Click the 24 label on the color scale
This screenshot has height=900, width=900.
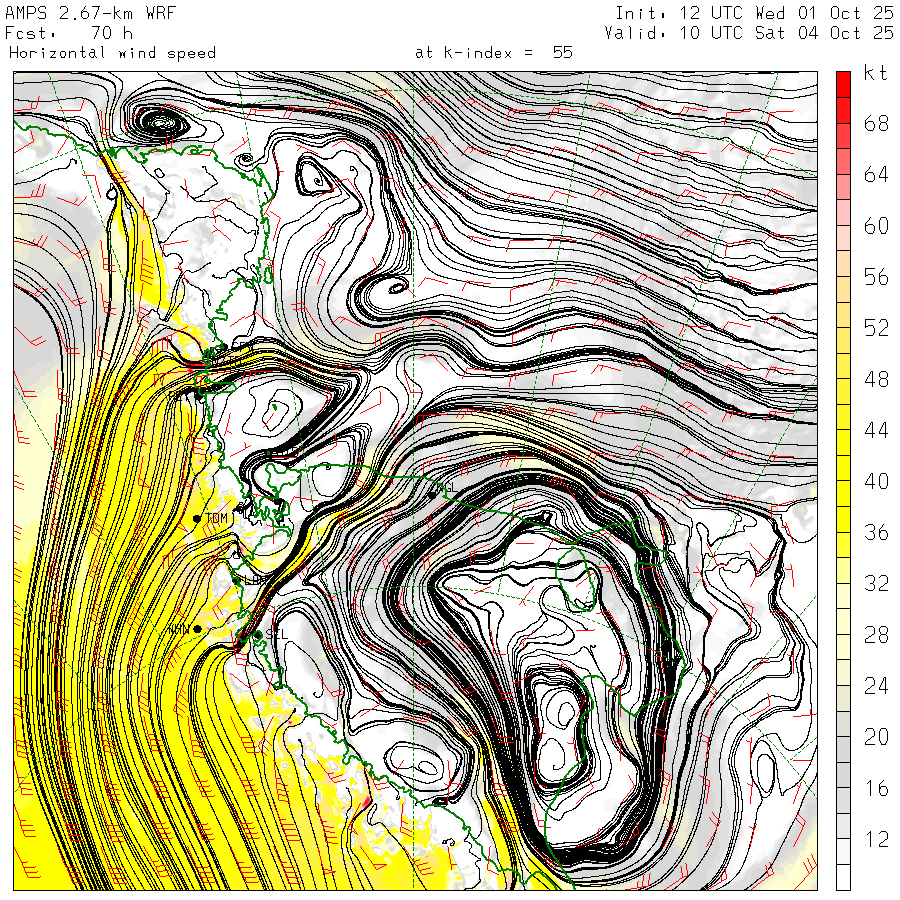(x=876, y=686)
